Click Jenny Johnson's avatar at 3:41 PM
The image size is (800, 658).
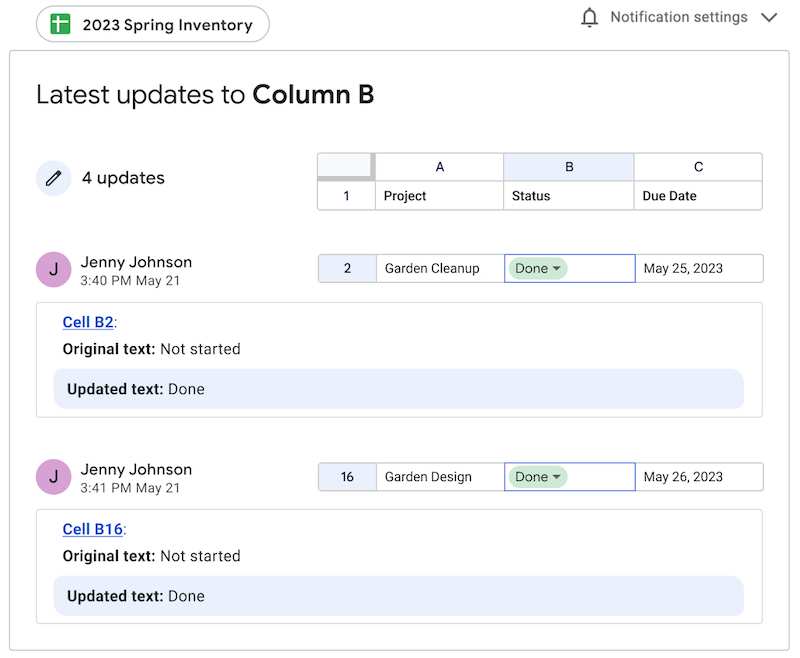[x=54, y=477]
